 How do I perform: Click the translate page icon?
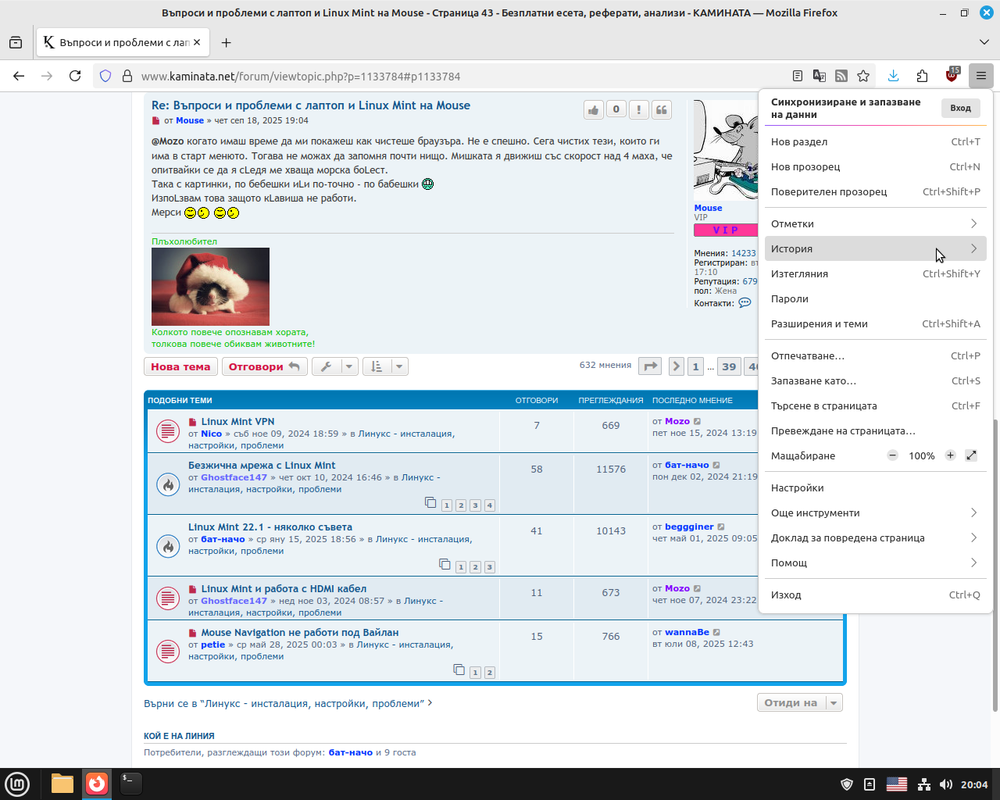tap(820, 76)
